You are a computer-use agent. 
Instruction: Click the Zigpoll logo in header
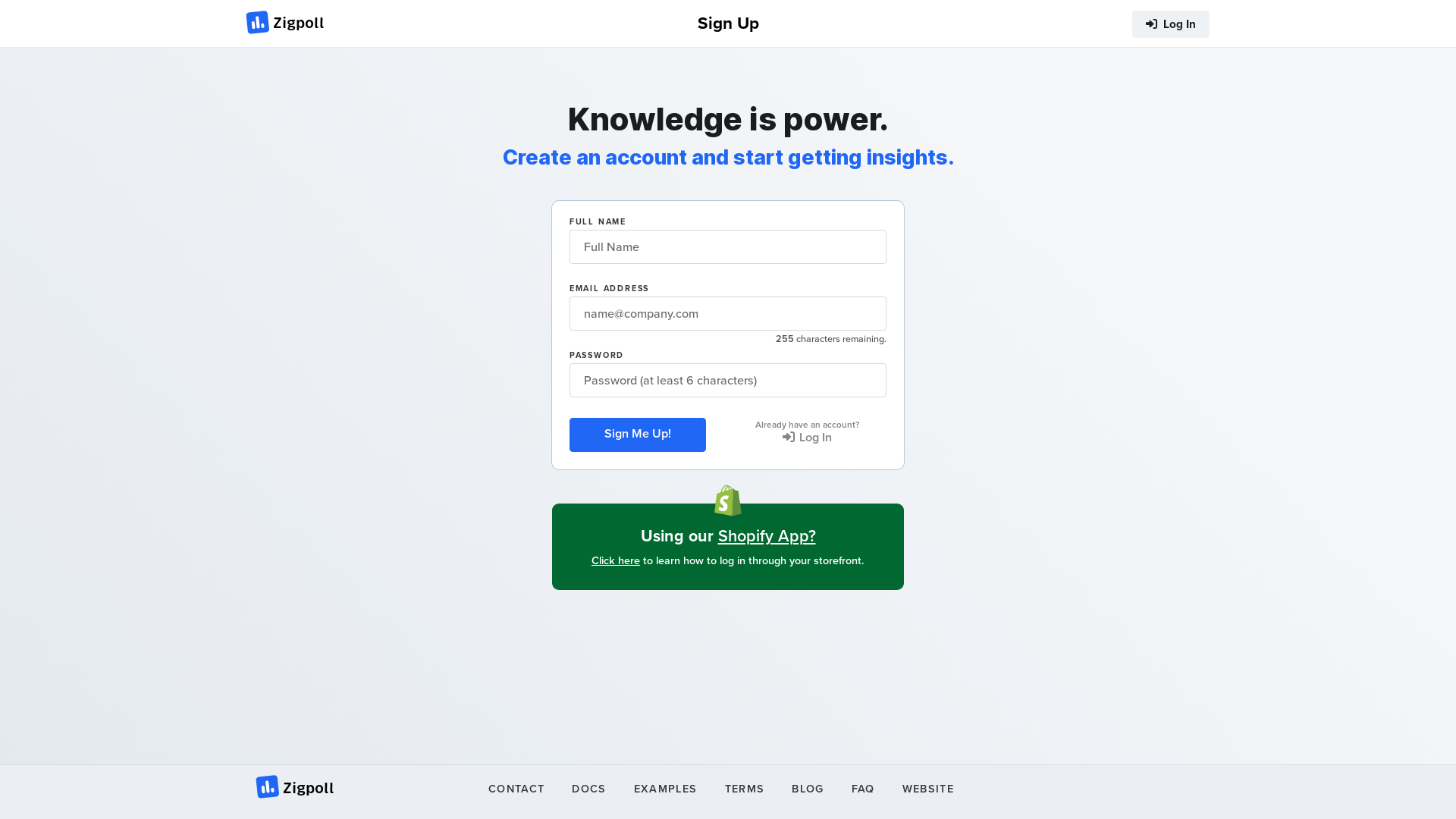pos(285,23)
